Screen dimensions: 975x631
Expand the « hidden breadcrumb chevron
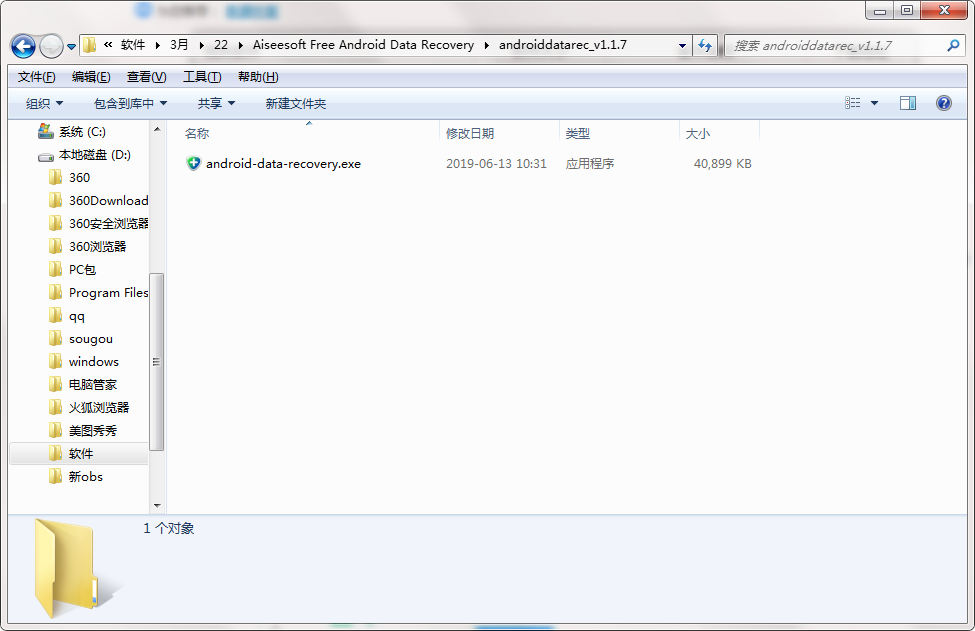point(108,45)
